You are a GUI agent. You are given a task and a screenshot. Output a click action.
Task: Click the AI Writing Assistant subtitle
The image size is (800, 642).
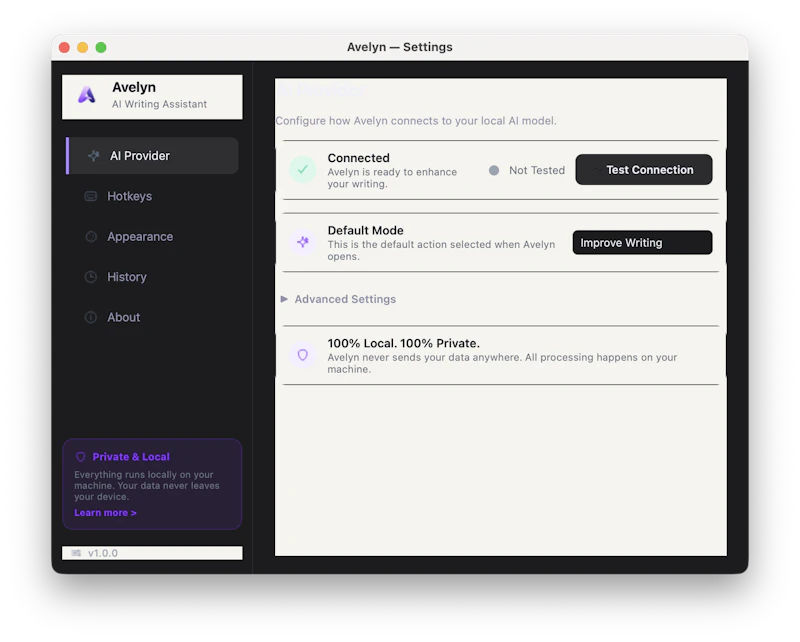point(159,104)
